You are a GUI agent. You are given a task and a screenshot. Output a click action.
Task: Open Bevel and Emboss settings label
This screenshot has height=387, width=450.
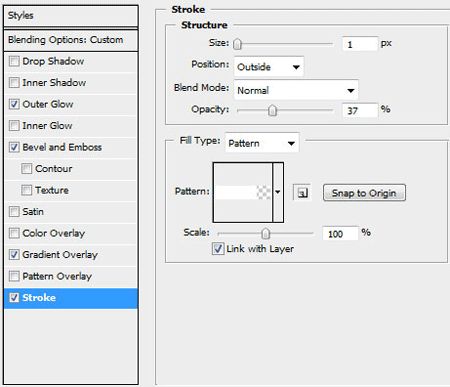pos(62,147)
